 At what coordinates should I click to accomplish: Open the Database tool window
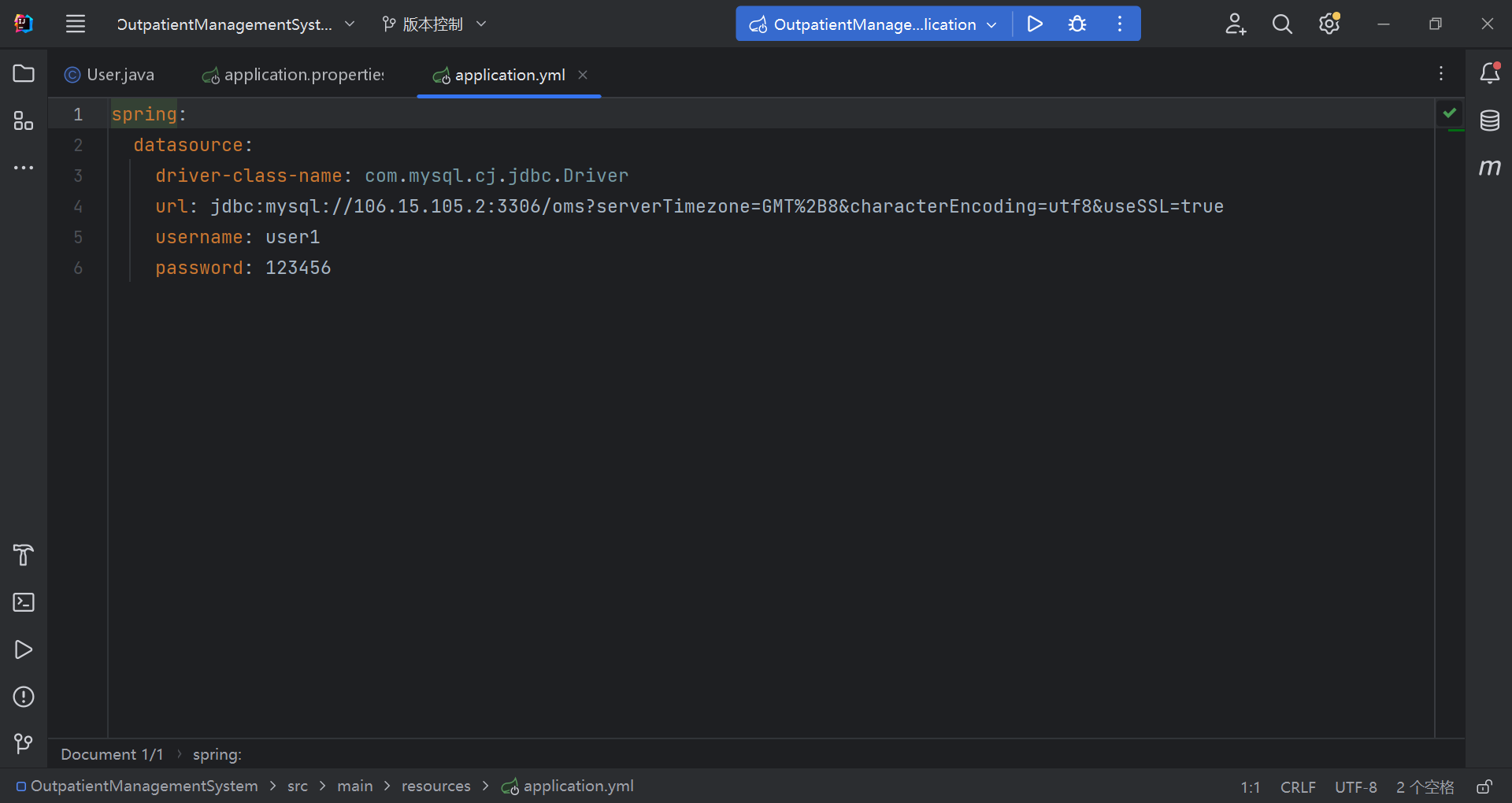point(1489,120)
